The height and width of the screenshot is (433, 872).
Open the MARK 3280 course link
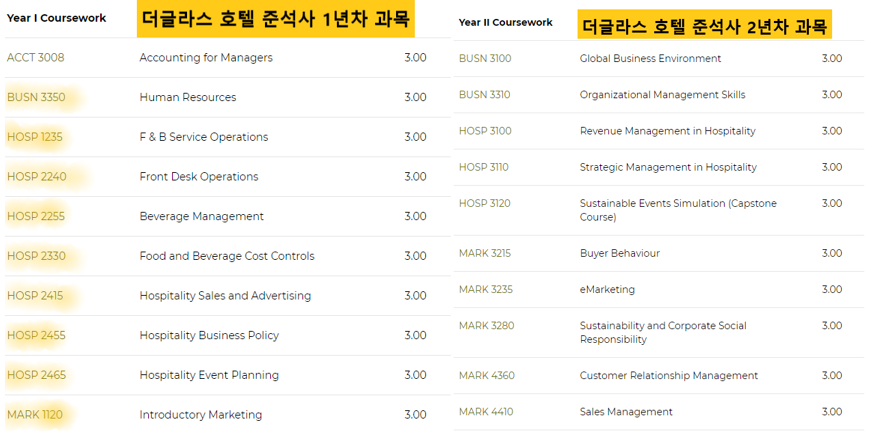coord(487,326)
